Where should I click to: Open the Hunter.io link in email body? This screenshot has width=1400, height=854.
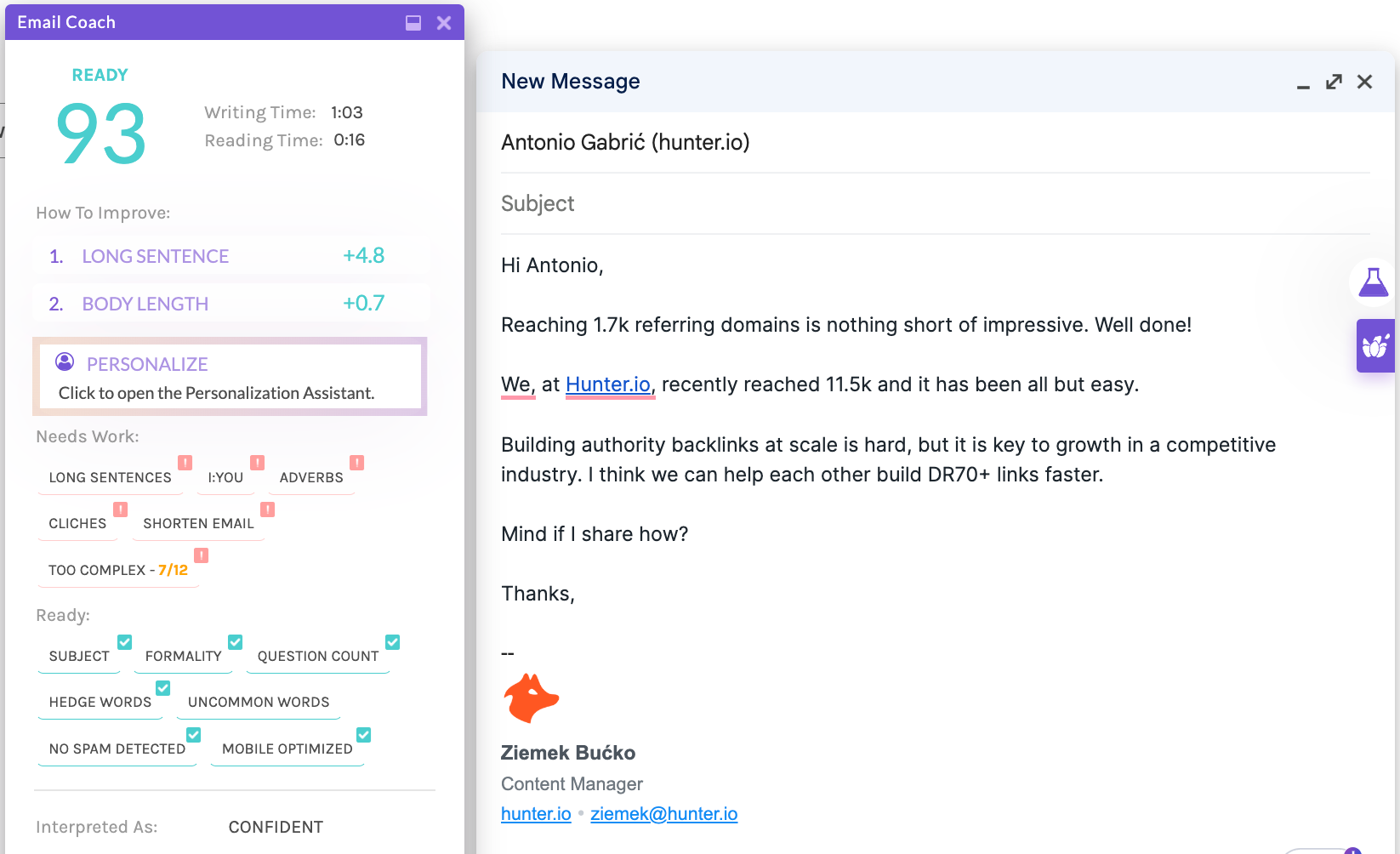(608, 384)
